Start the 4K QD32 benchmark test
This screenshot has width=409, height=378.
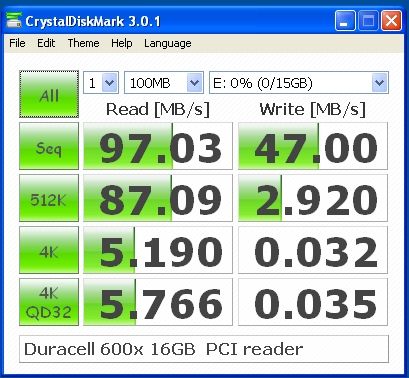[49, 302]
